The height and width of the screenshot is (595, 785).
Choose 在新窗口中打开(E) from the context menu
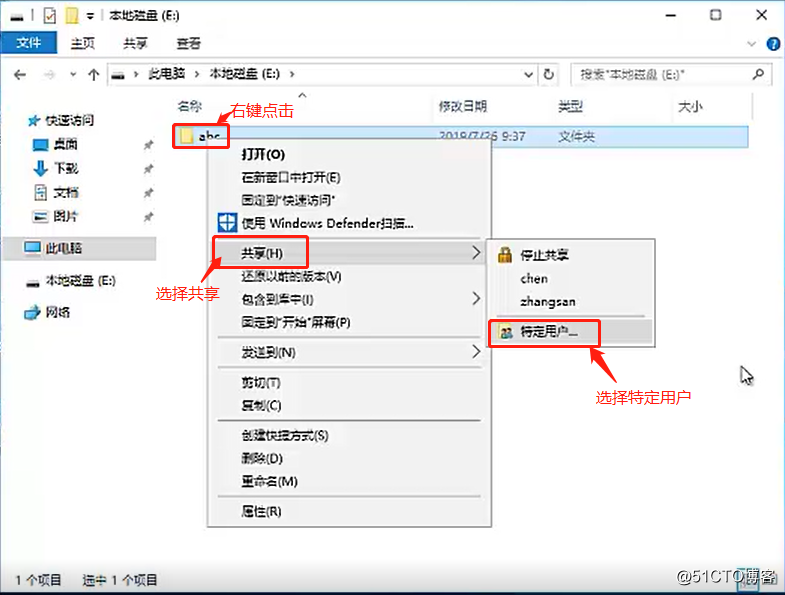point(290,177)
